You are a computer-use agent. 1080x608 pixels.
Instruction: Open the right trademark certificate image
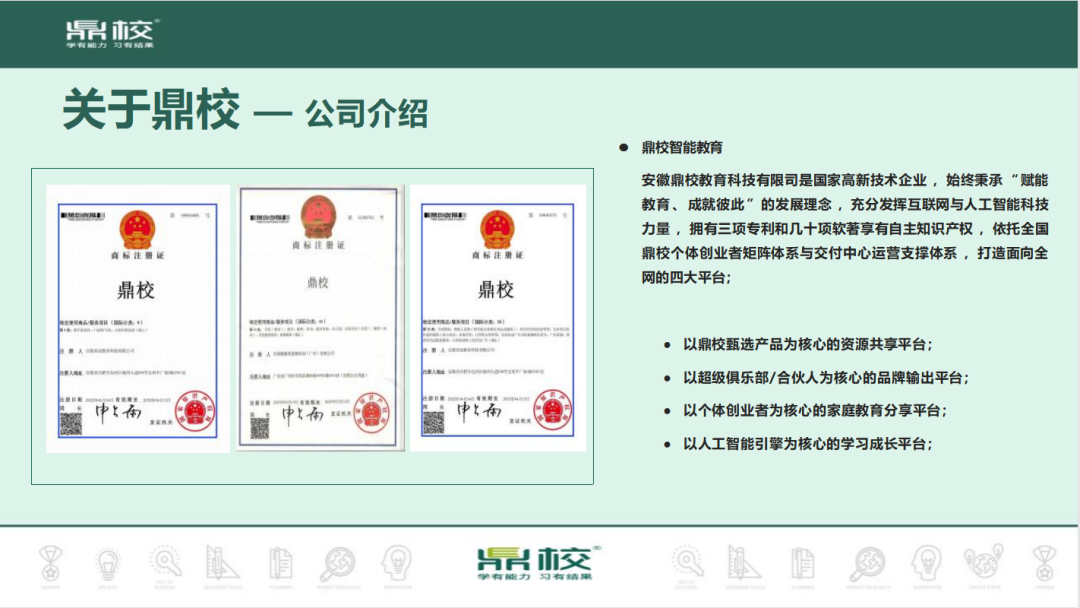point(498,318)
